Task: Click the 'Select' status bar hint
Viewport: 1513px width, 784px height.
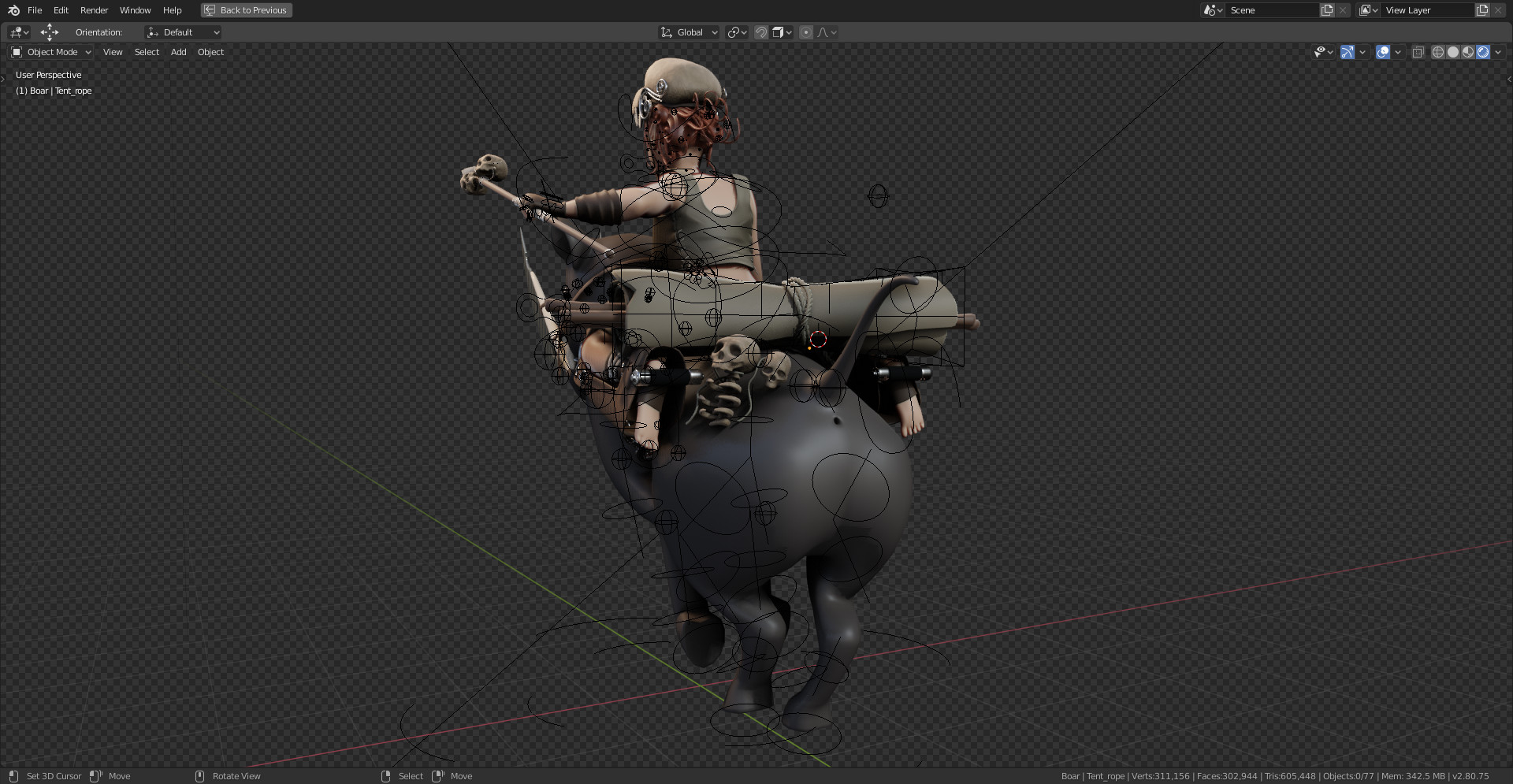Action: 411,776
